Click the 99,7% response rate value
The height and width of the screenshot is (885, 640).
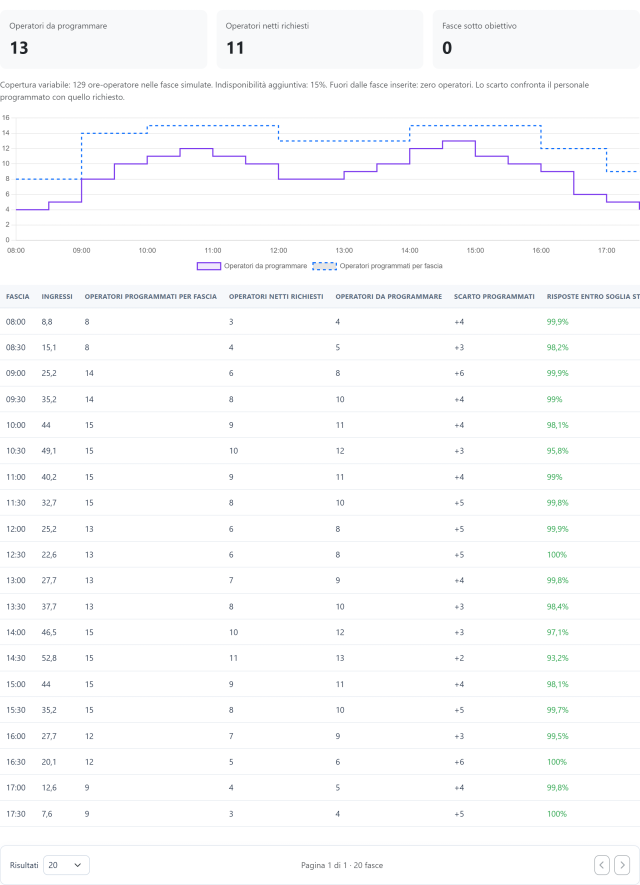pos(558,710)
